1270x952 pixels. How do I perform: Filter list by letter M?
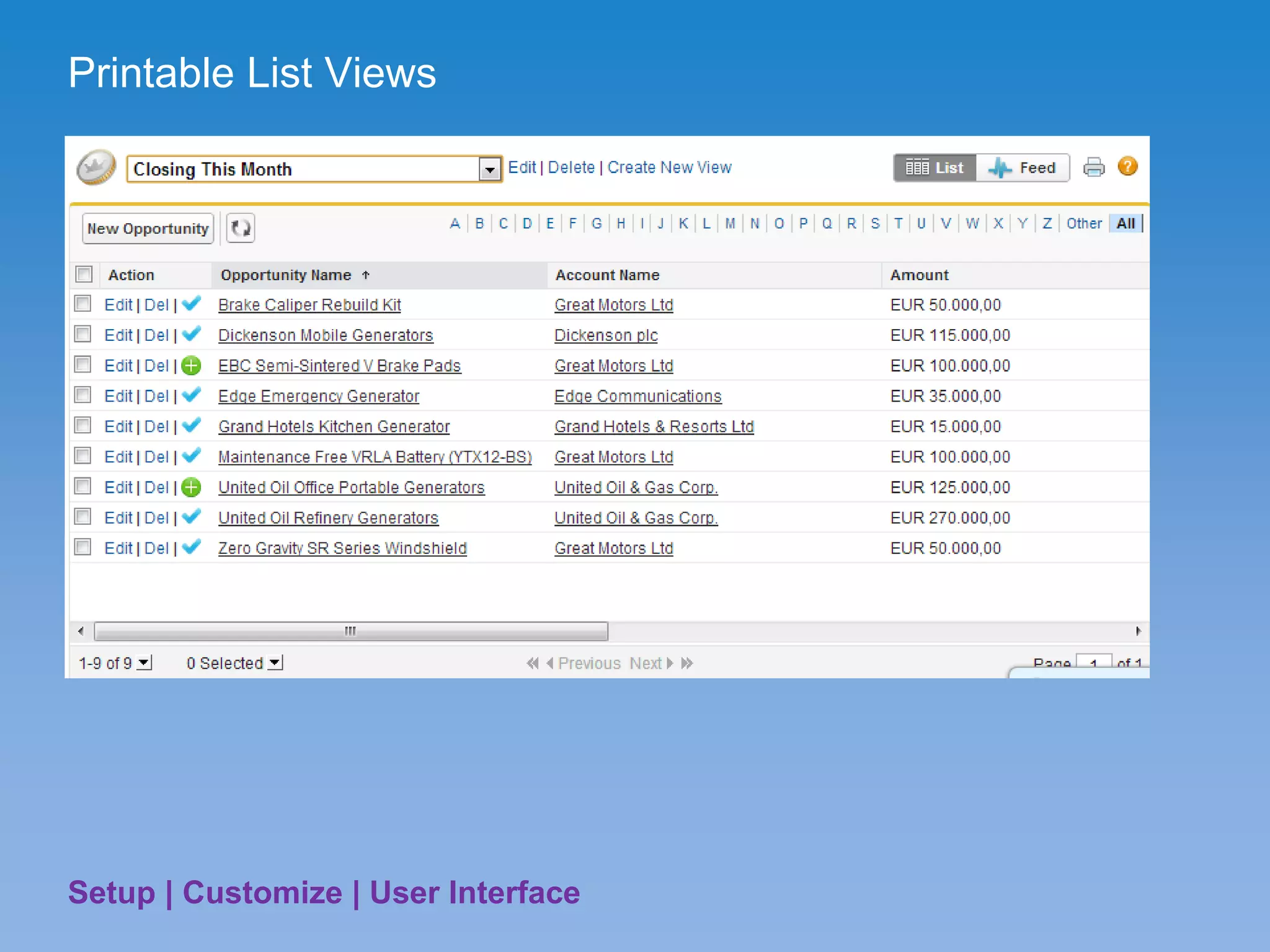point(730,224)
